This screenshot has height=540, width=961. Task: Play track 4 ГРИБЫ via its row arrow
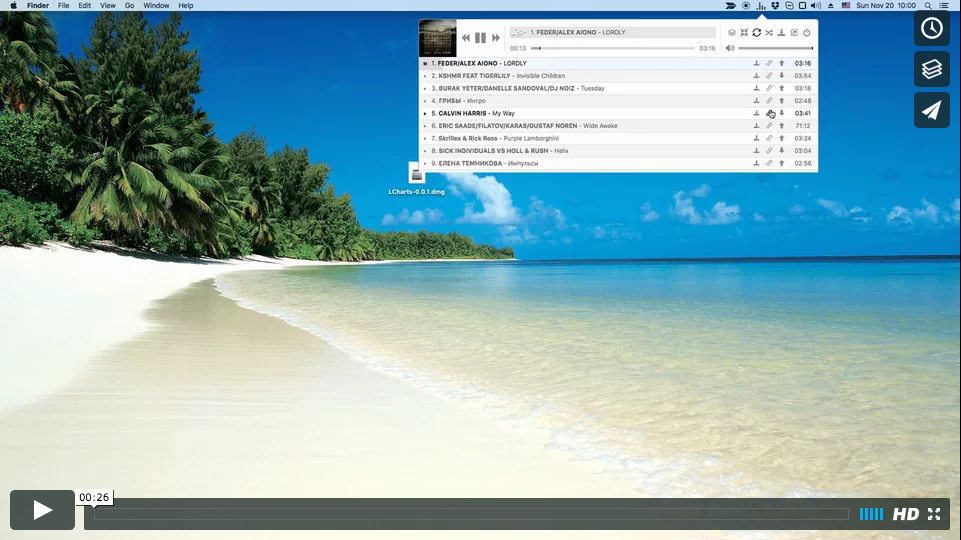pyautogui.click(x=425, y=101)
